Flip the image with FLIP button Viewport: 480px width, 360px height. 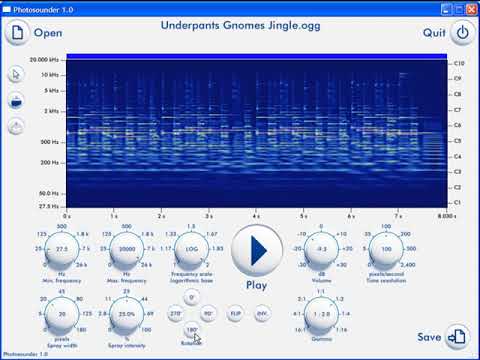[235, 314]
